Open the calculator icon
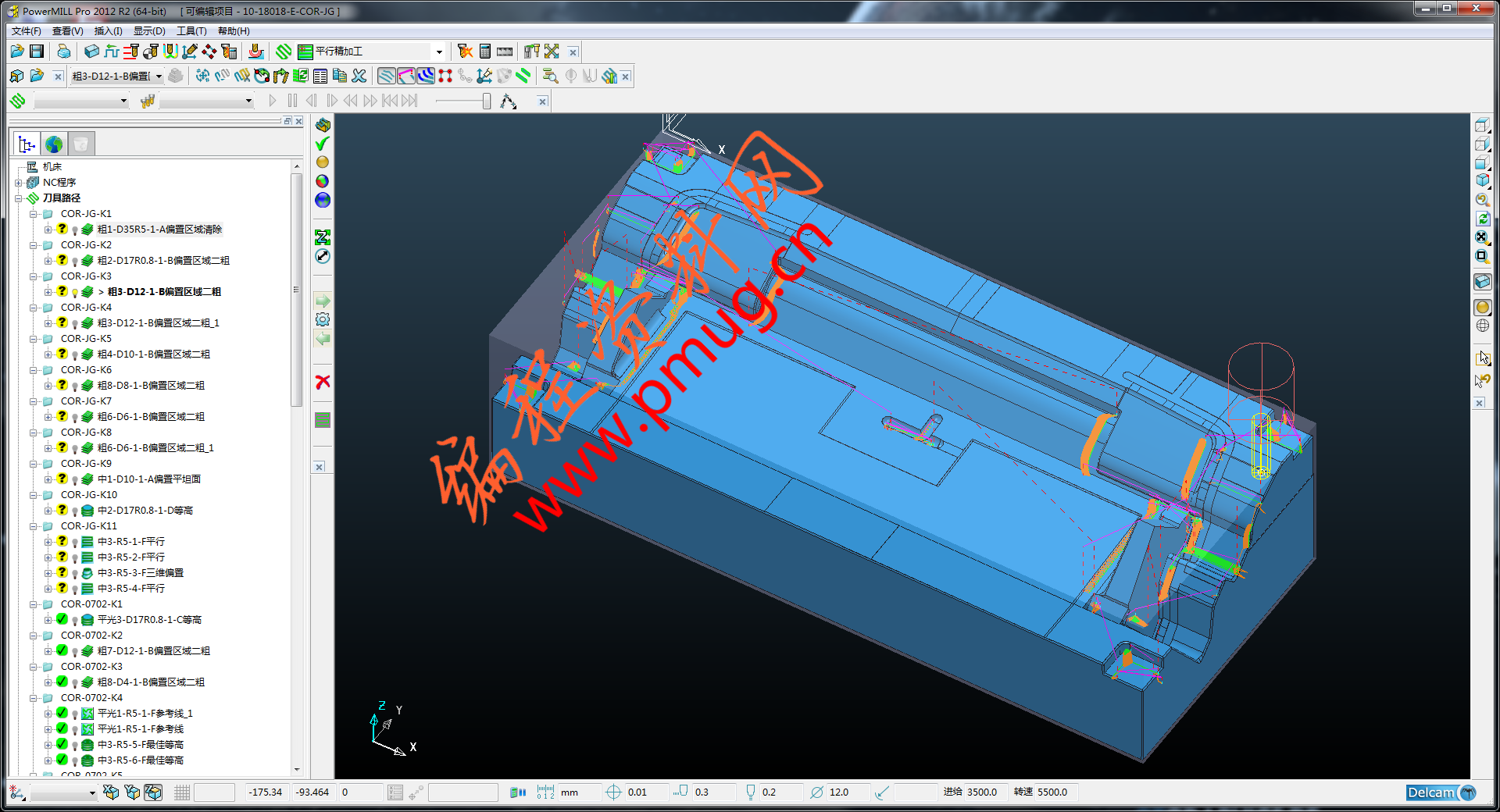Image resolution: width=1500 pixels, height=812 pixels. tap(485, 52)
